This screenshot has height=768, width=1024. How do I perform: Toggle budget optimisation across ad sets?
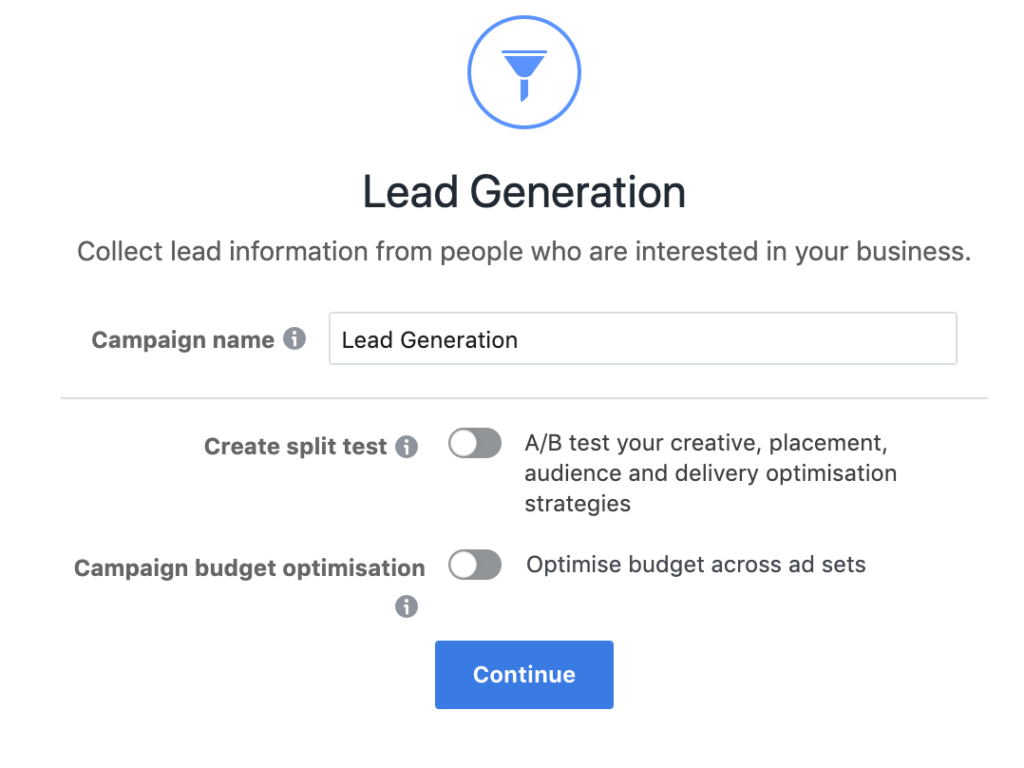(x=474, y=565)
